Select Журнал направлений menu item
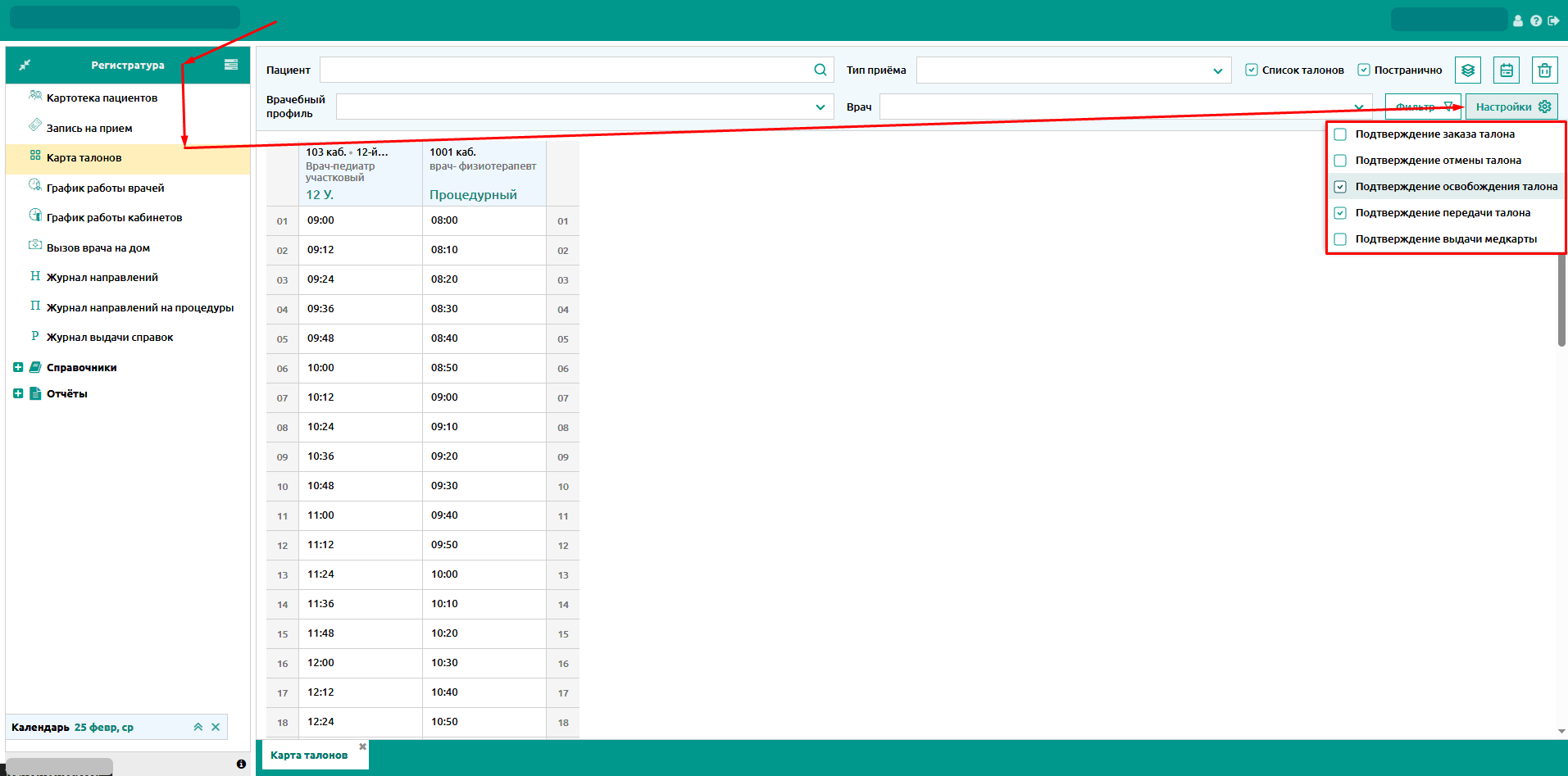The width and height of the screenshot is (1568, 776). point(102,278)
